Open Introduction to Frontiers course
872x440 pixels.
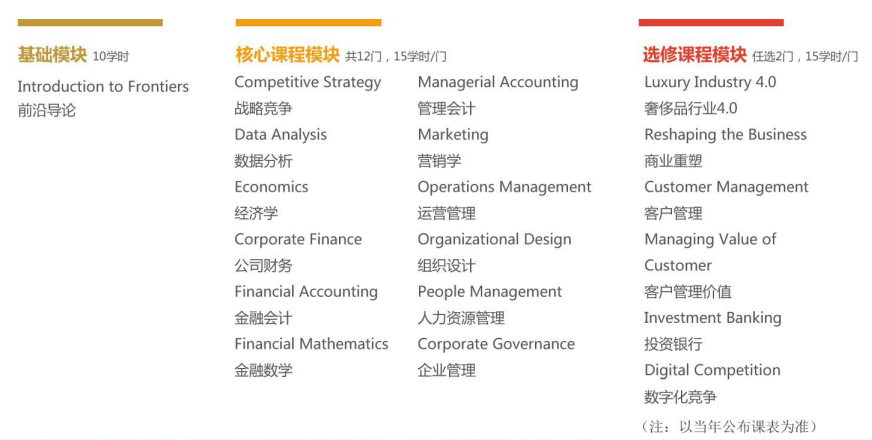[103, 86]
